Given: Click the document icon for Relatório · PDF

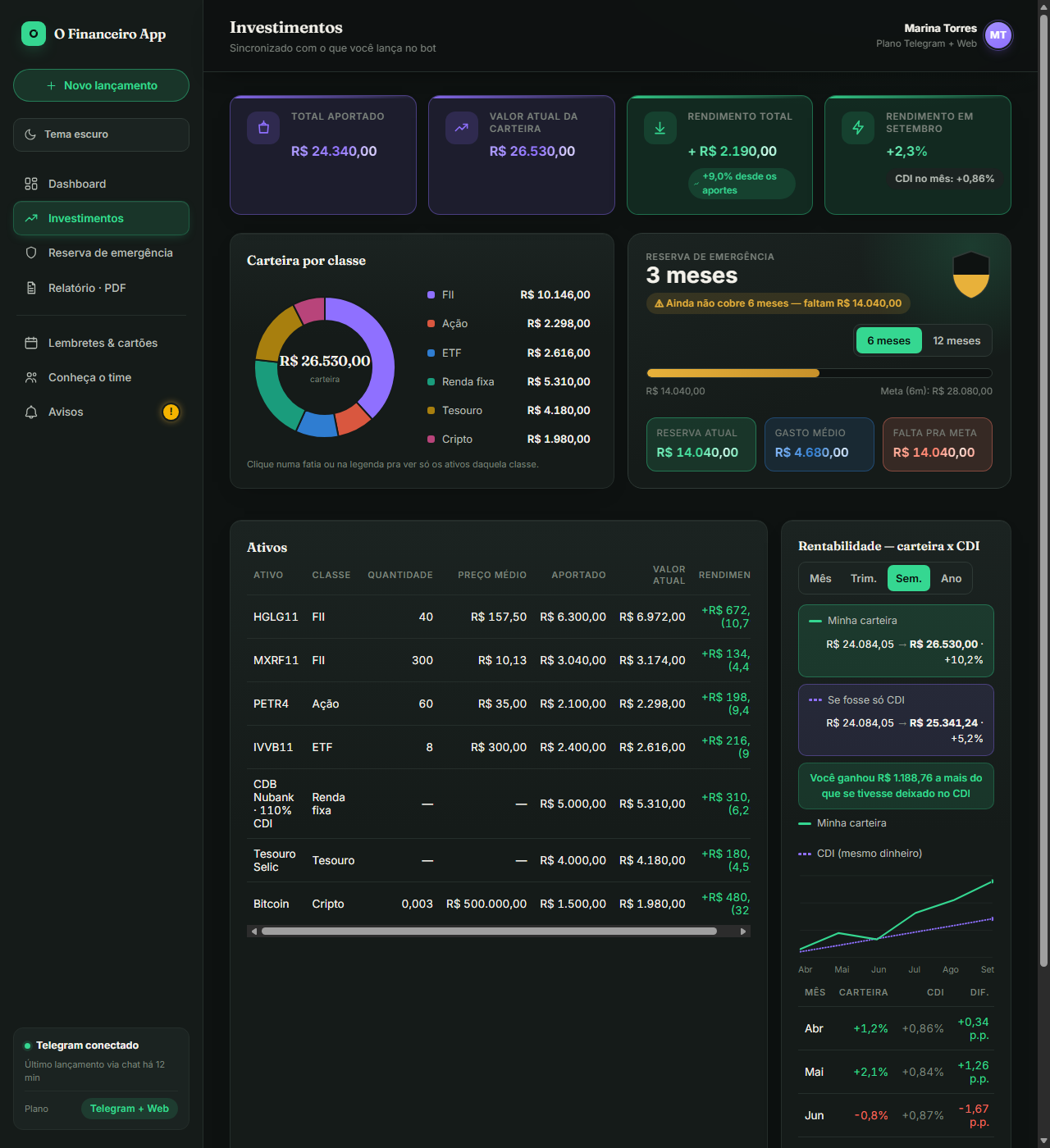Looking at the screenshot, I should (31, 288).
